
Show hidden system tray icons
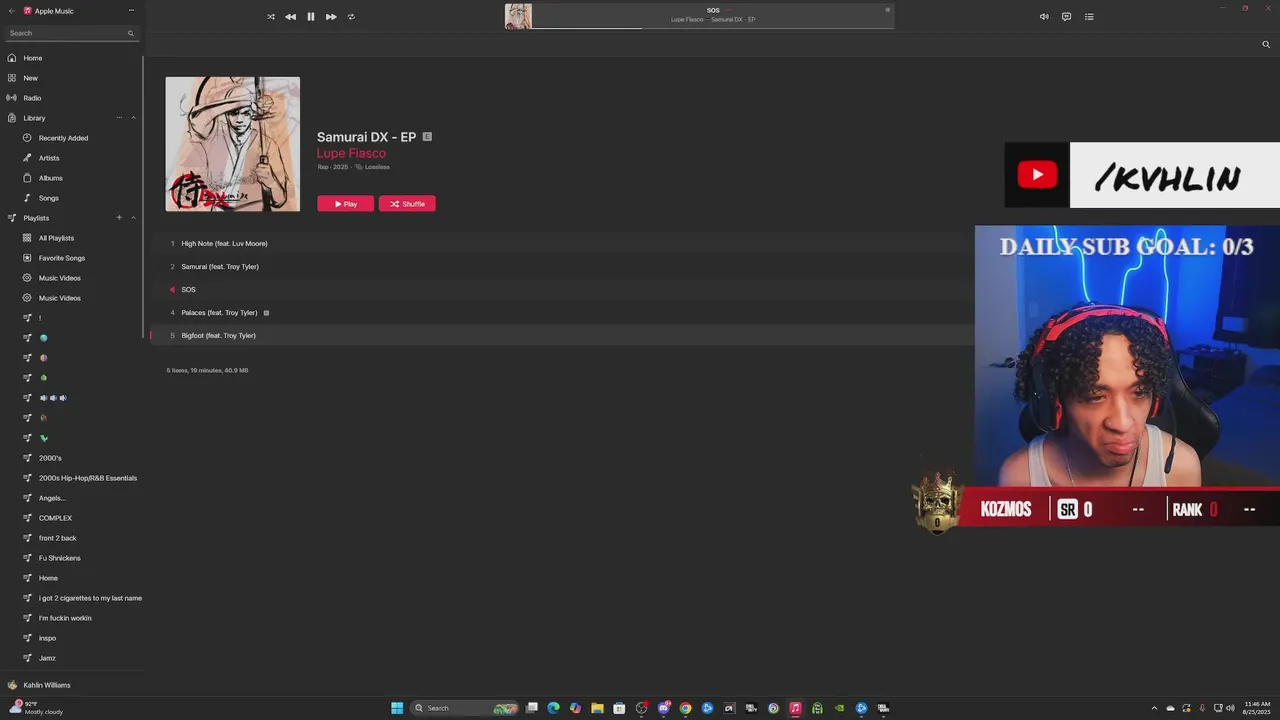point(1156,708)
